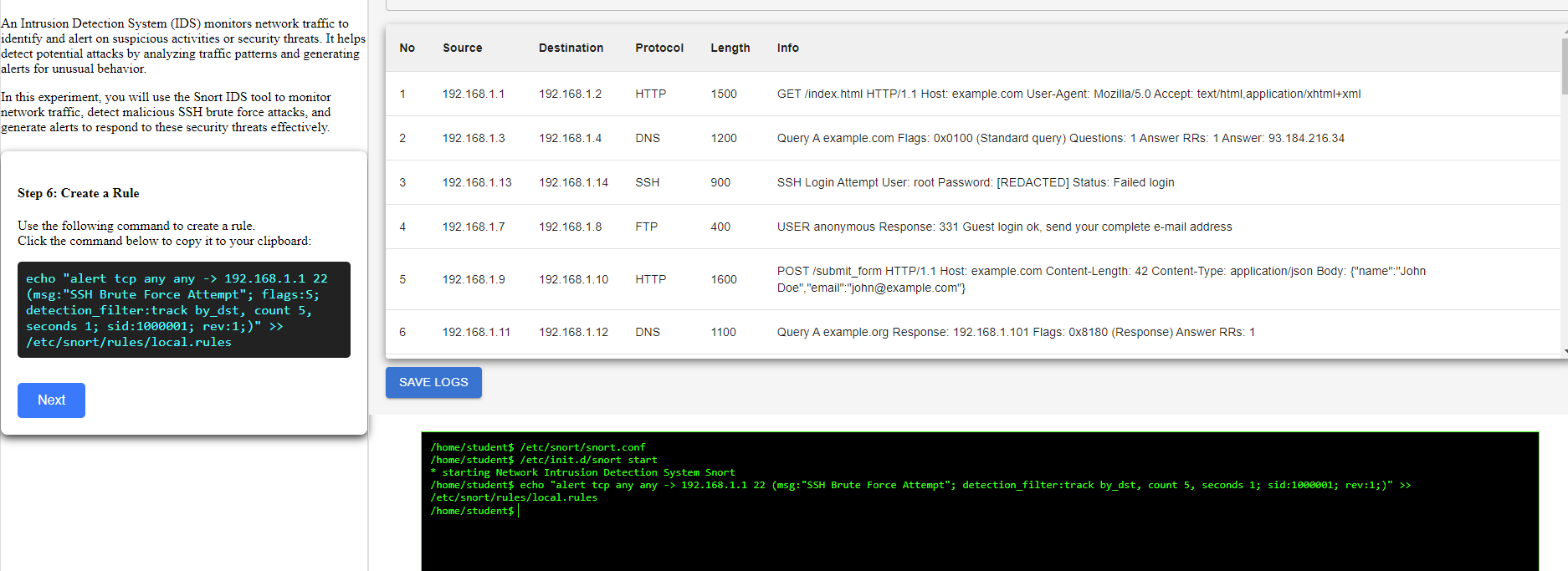Viewport: 1568px width, 571px height.
Task: Select the Source column header
Action: pos(462,48)
